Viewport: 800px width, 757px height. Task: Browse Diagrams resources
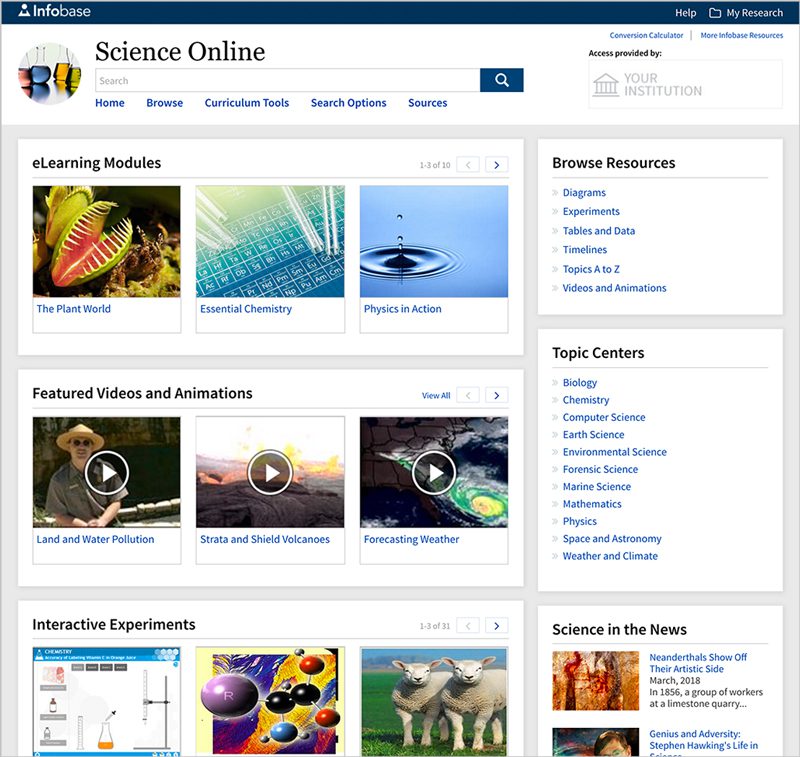click(584, 192)
